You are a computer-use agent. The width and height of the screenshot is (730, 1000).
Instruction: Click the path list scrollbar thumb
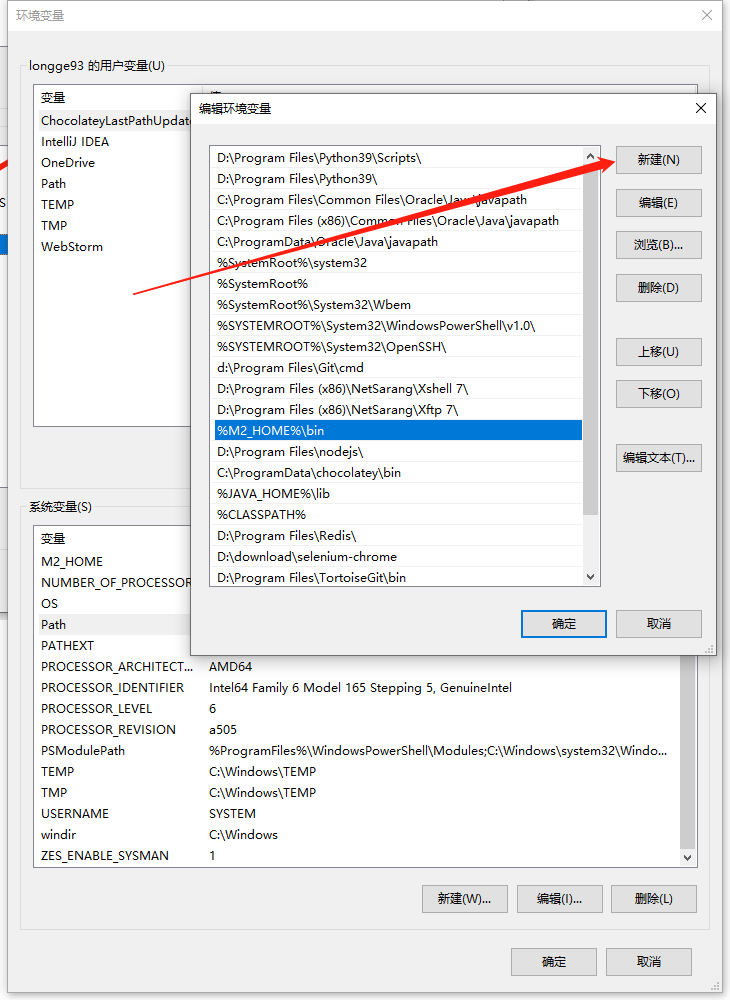(590, 339)
